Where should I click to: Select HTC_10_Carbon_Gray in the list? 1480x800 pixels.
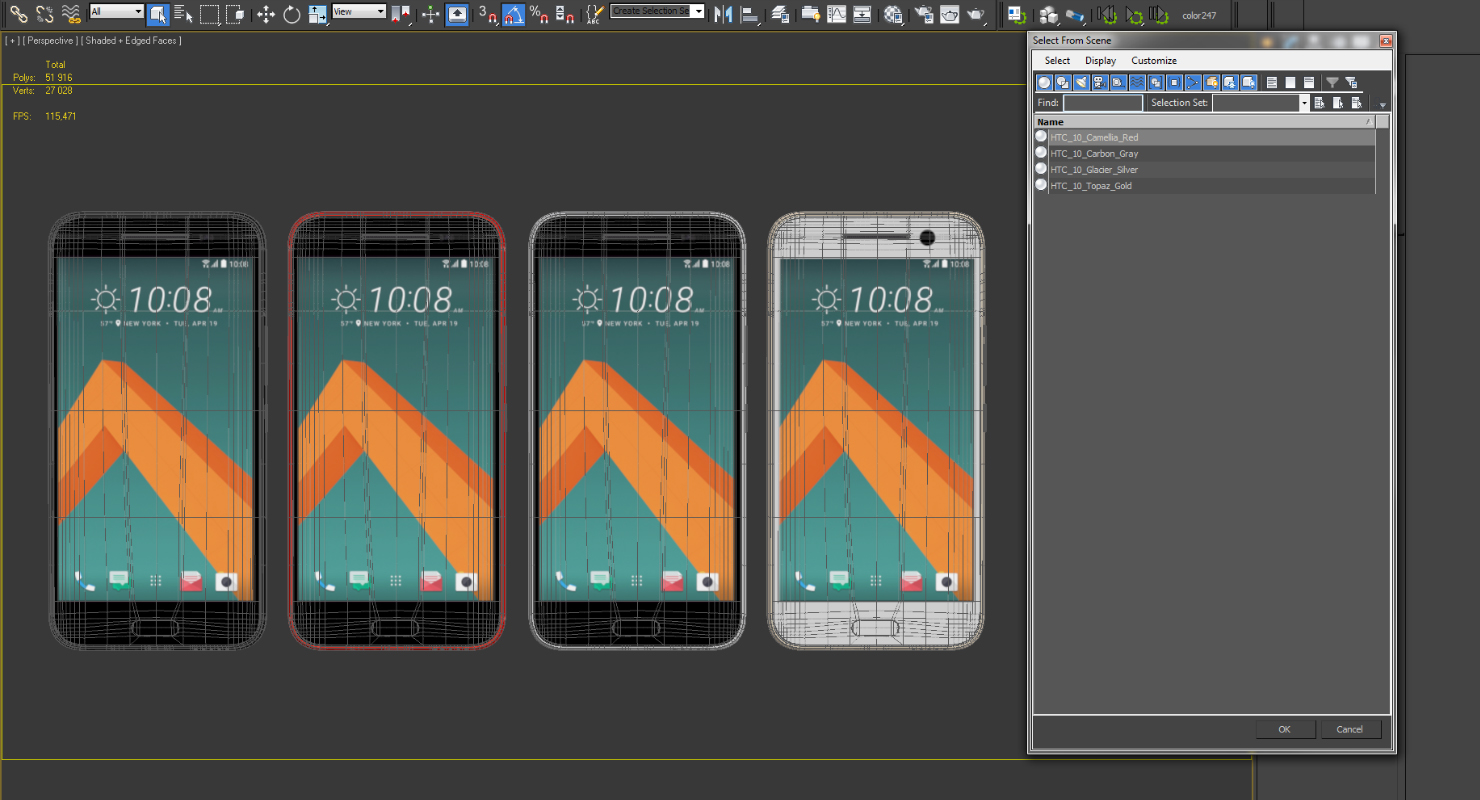(x=1204, y=153)
